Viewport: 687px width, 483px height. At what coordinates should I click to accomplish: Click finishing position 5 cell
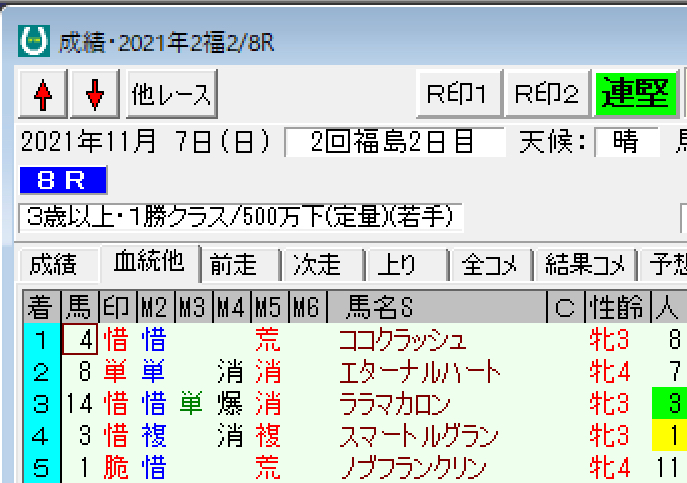42,468
